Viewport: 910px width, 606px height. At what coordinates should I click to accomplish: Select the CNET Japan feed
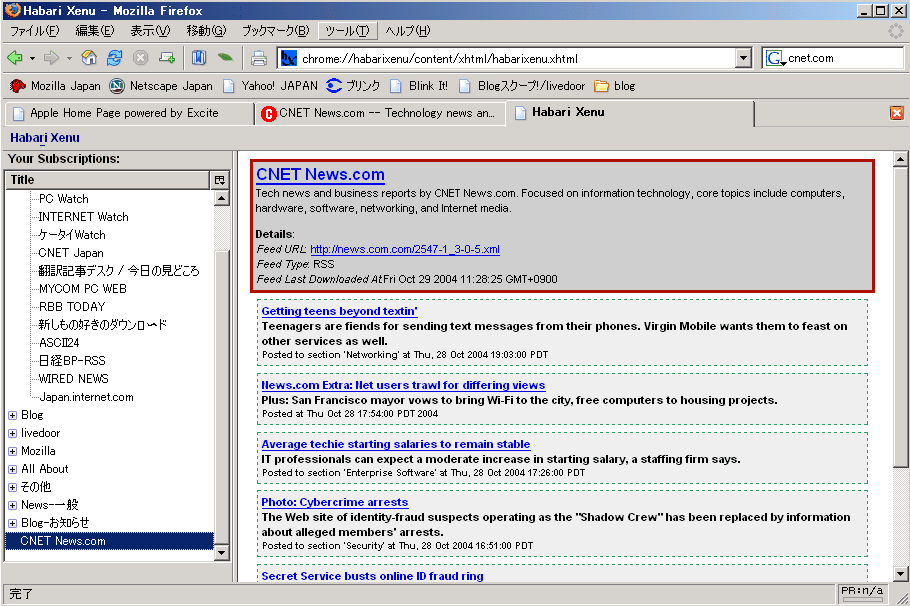coord(71,252)
